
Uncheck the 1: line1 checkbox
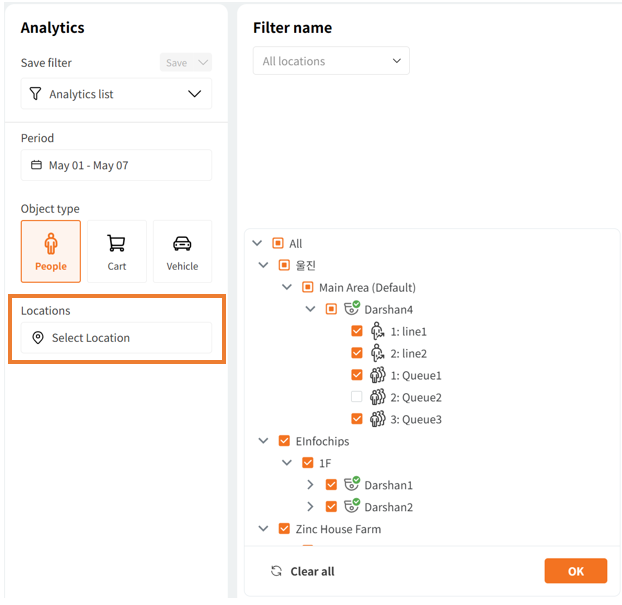coord(357,331)
